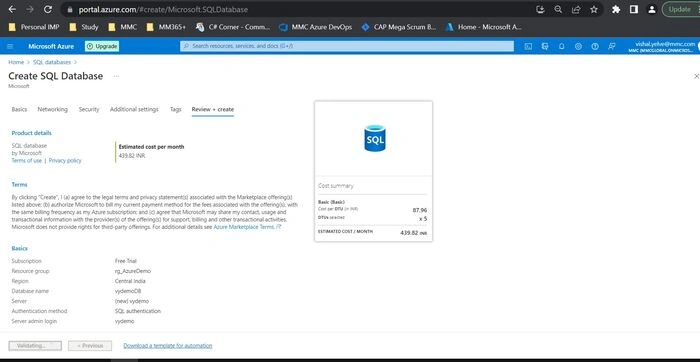
Task: Click the Cost summary heading
Action: 336,186
